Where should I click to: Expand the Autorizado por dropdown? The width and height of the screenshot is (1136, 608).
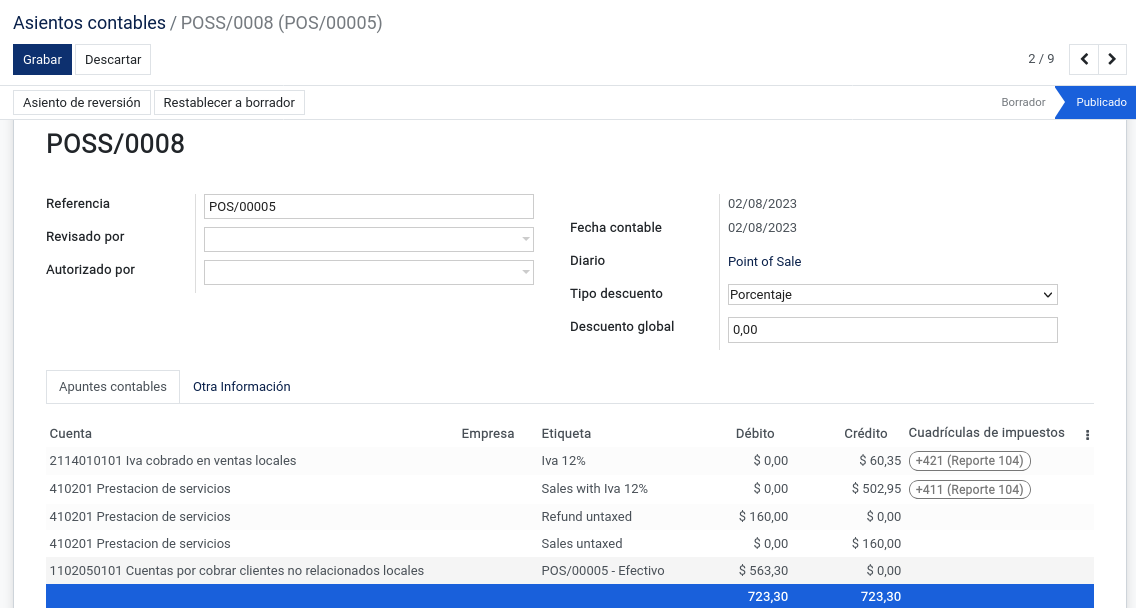click(x=369, y=272)
